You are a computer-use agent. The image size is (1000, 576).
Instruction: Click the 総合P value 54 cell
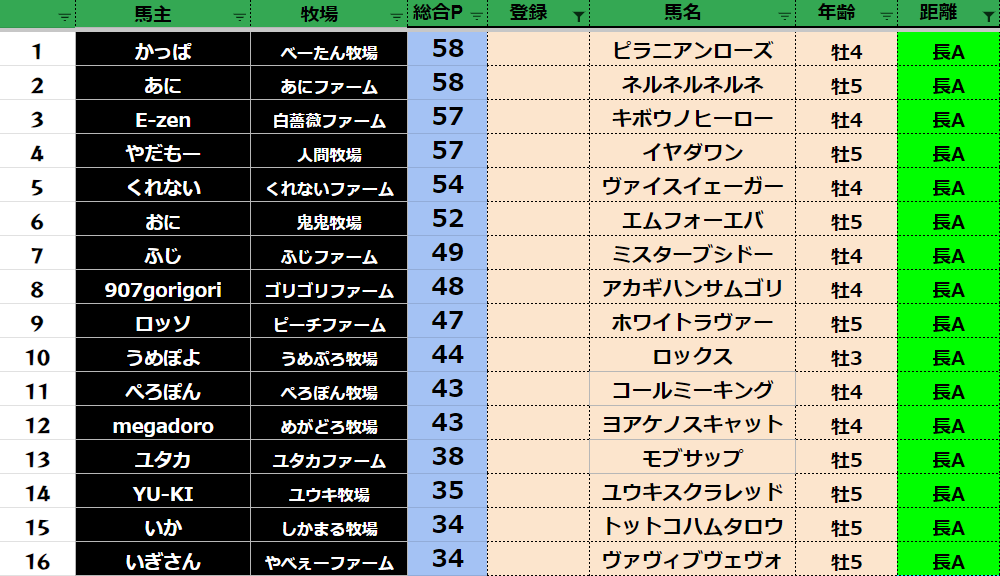point(447,185)
